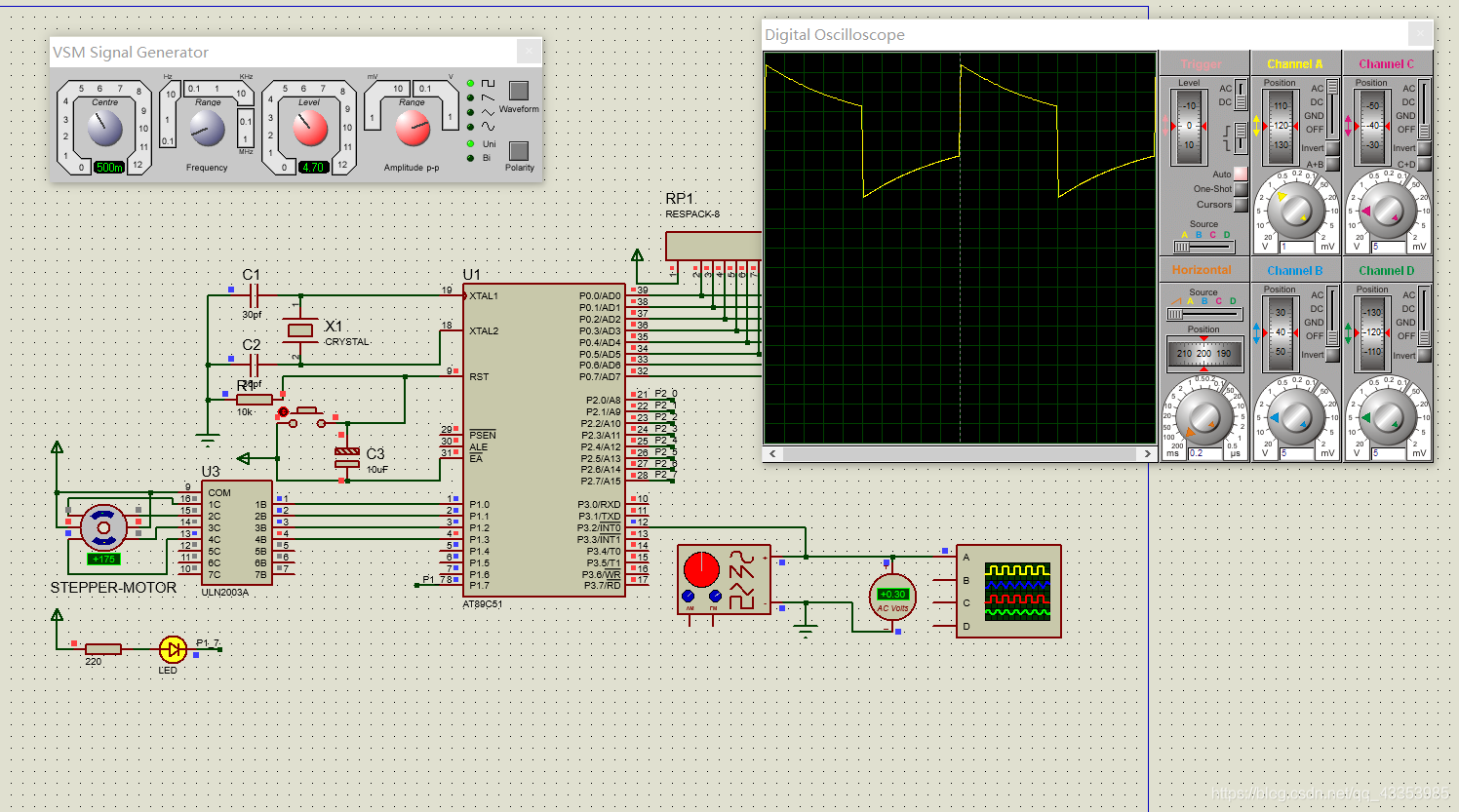Close the VSM Signal Generator window
The height and width of the screenshot is (812, 1459).
(529, 51)
